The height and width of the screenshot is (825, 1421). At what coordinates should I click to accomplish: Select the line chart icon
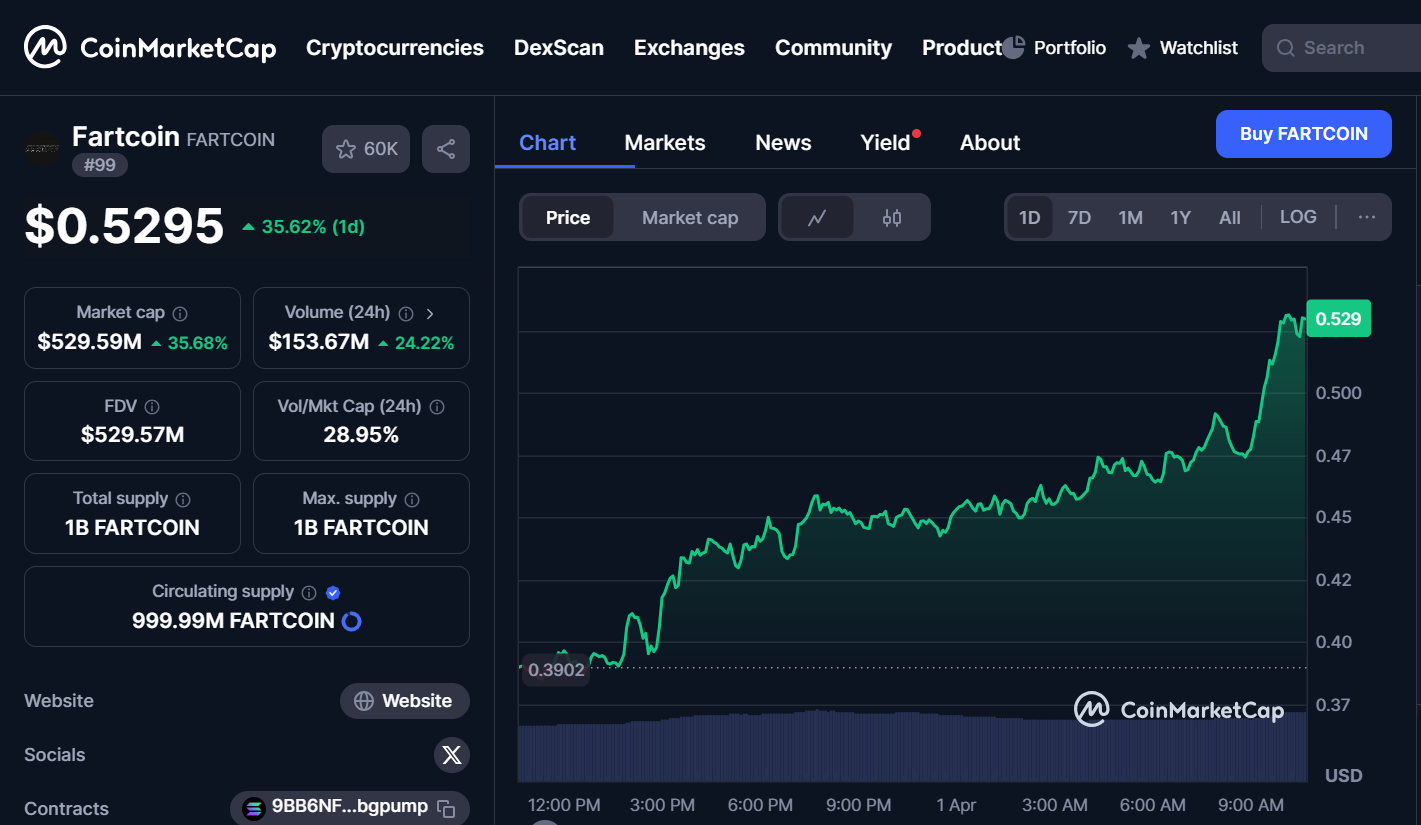click(818, 217)
